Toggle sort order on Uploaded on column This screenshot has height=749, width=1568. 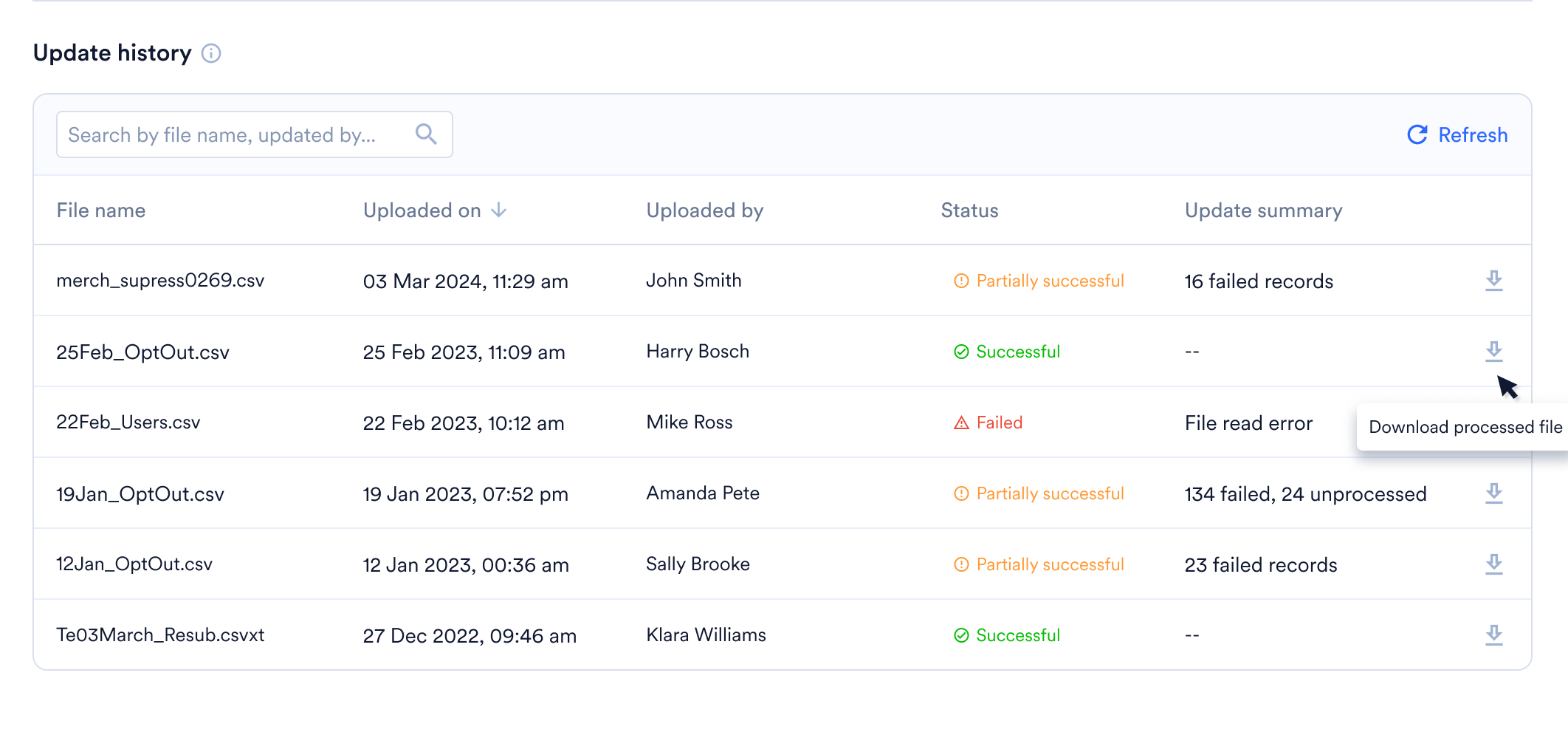click(x=500, y=211)
